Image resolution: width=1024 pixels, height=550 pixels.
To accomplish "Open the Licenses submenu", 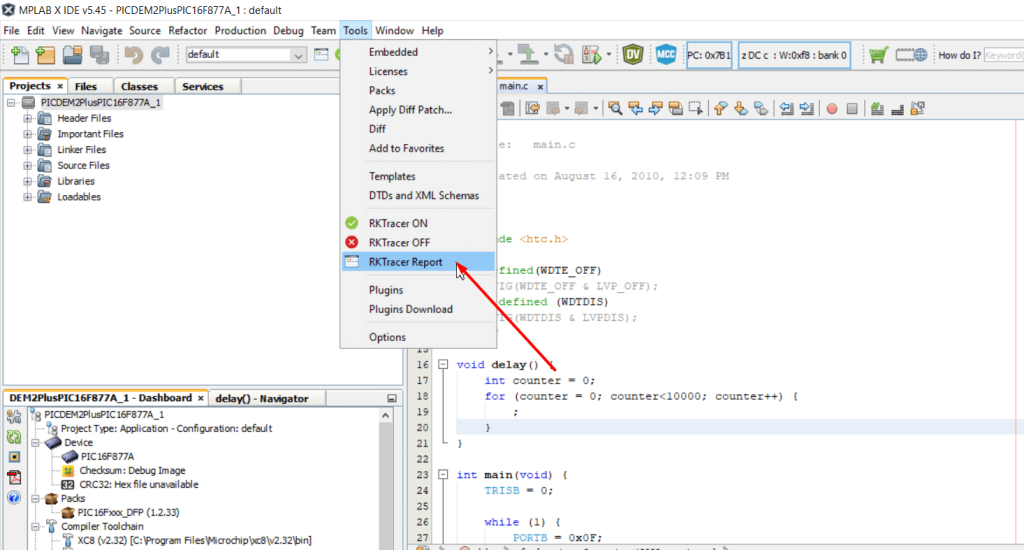I will click(x=418, y=71).
